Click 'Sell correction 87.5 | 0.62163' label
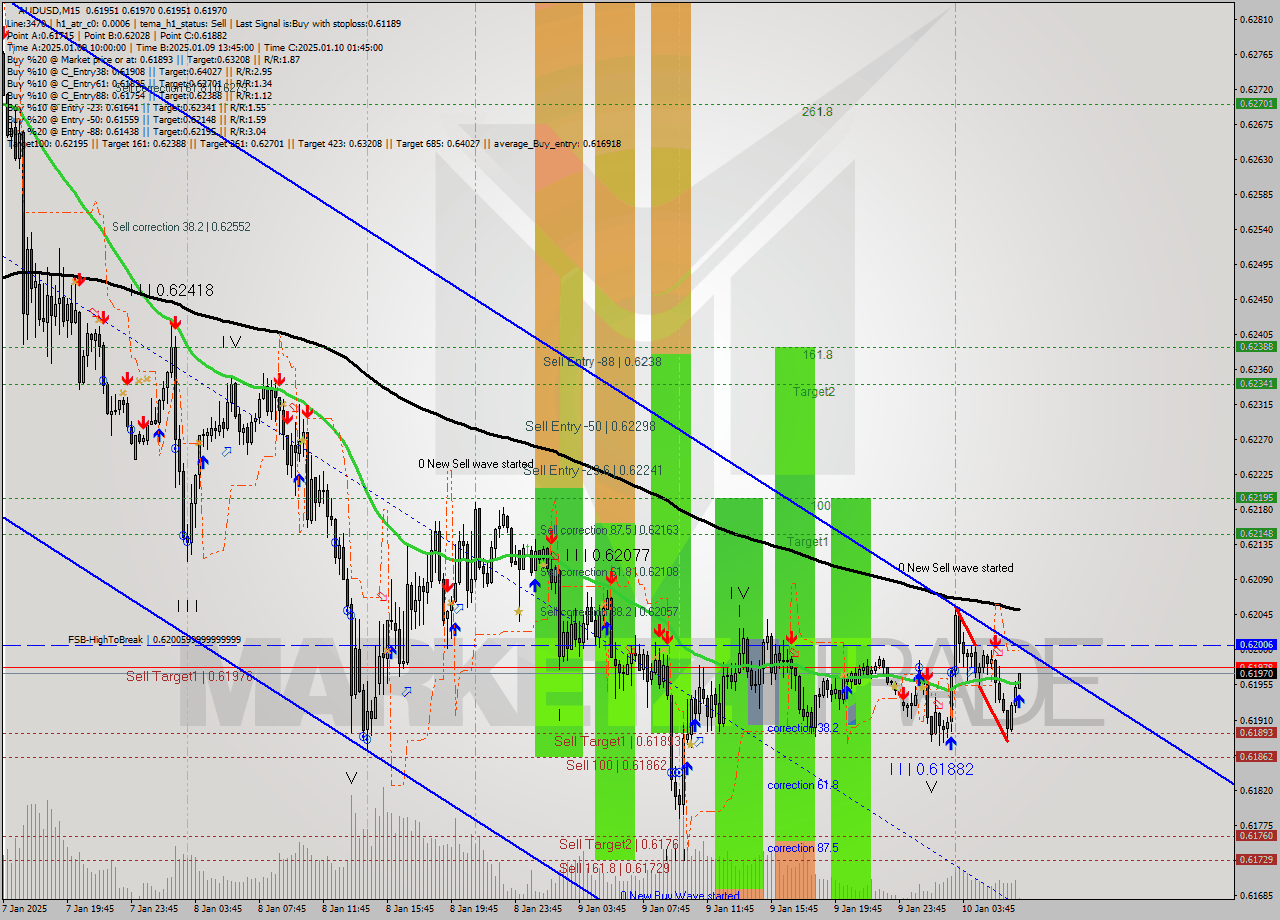Screen dimensions: 1280x920 coord(609,530)
